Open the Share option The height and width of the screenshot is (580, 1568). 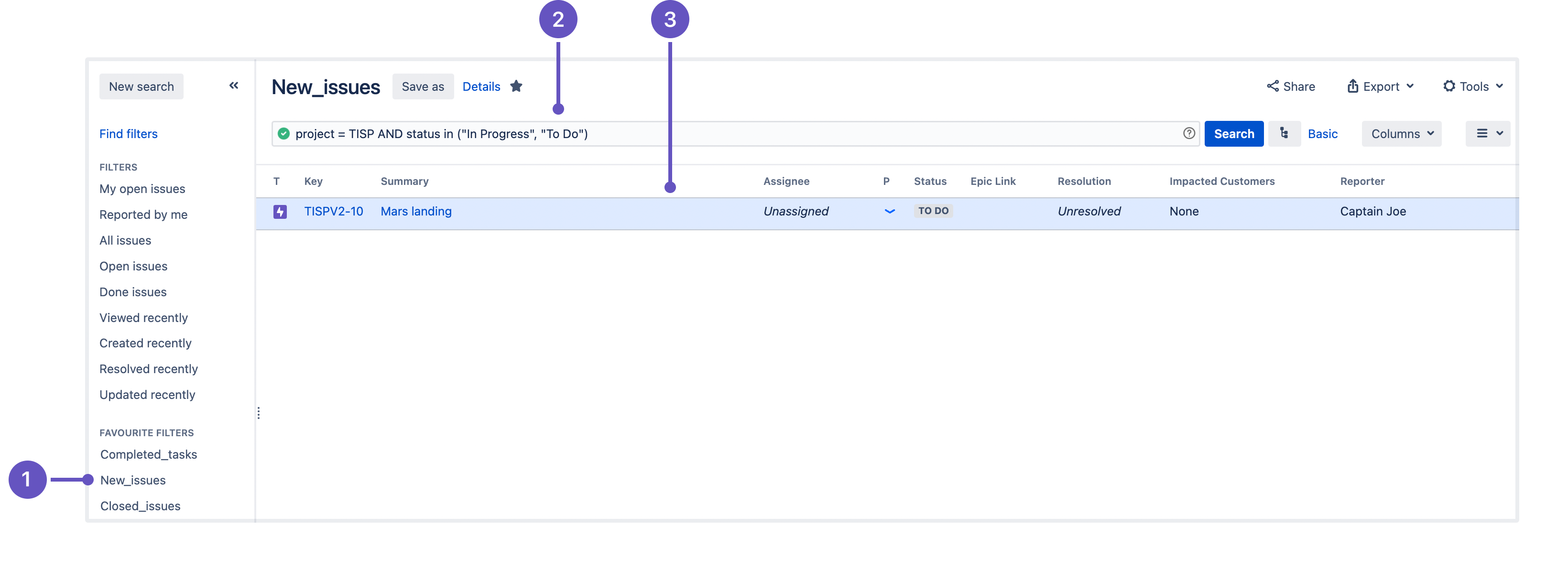1290,86
